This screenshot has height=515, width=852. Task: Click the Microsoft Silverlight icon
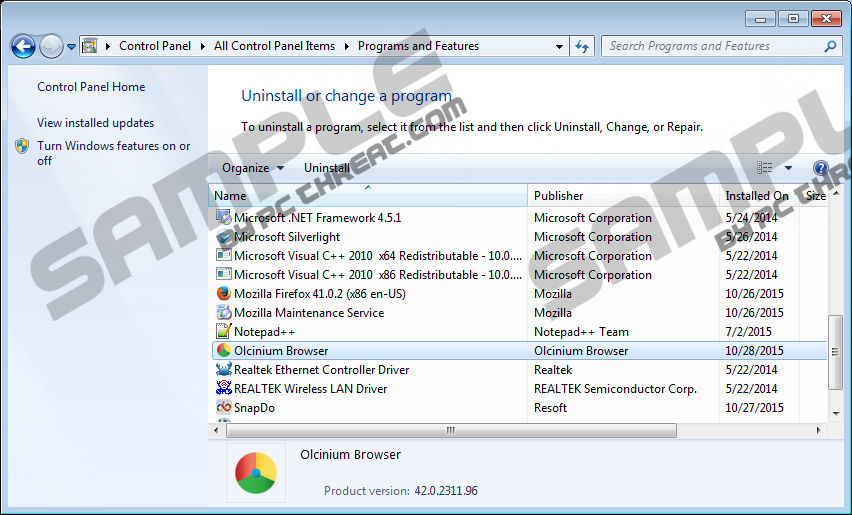pos(224,236)
